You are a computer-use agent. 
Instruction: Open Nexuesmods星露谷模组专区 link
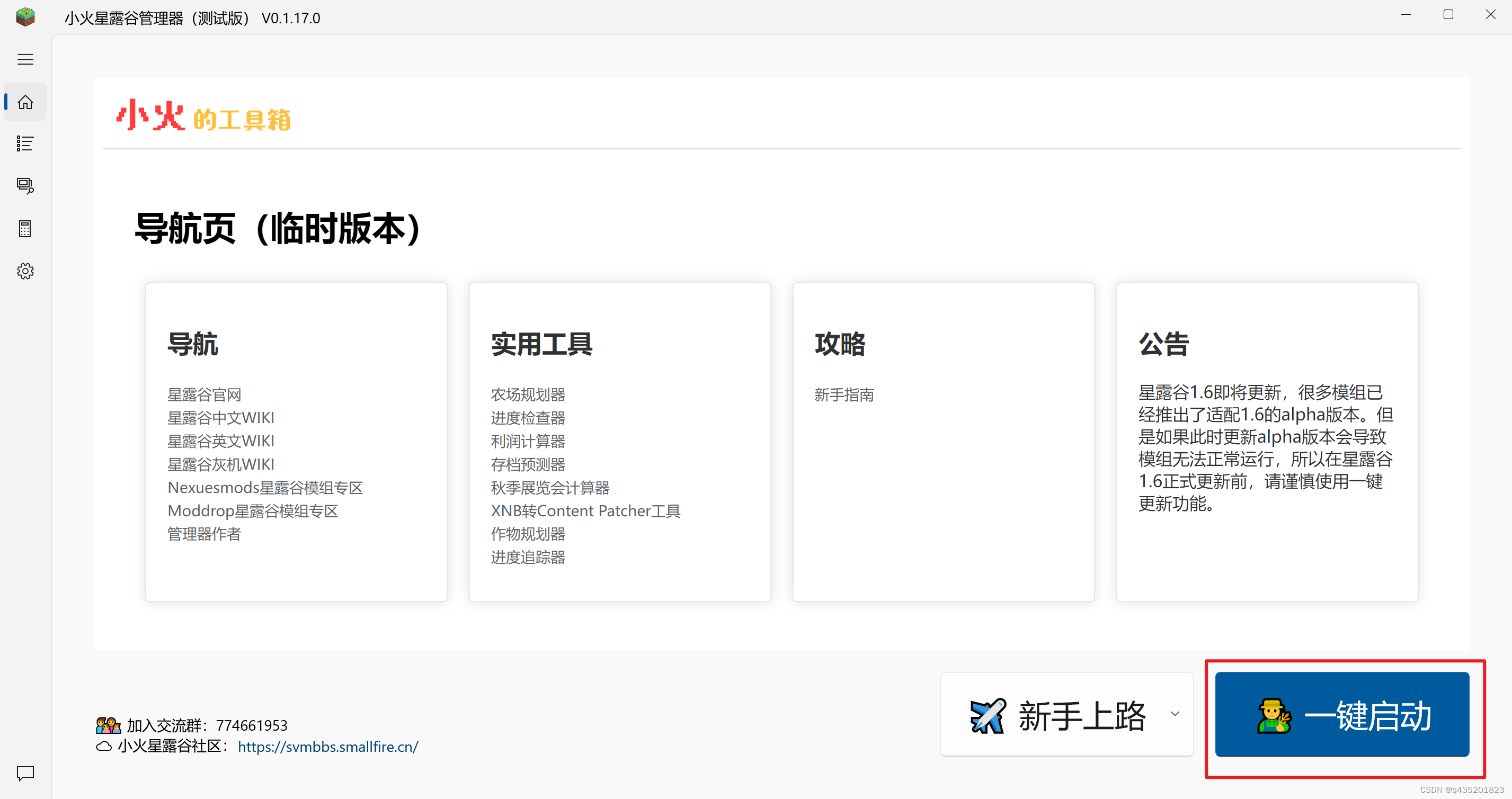(265, 488)
